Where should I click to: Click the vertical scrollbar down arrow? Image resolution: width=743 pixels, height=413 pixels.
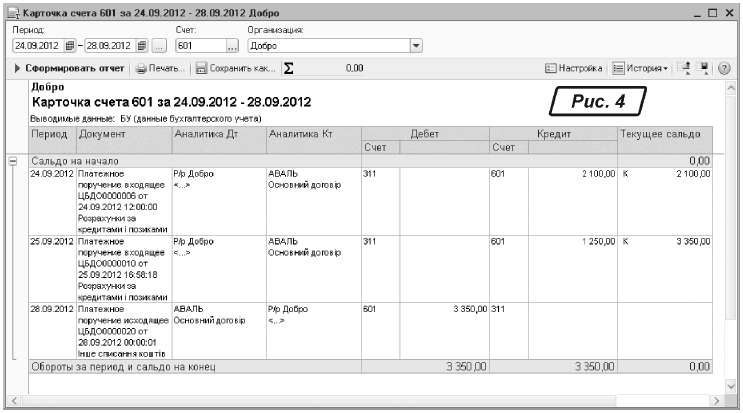coord(728,386)
